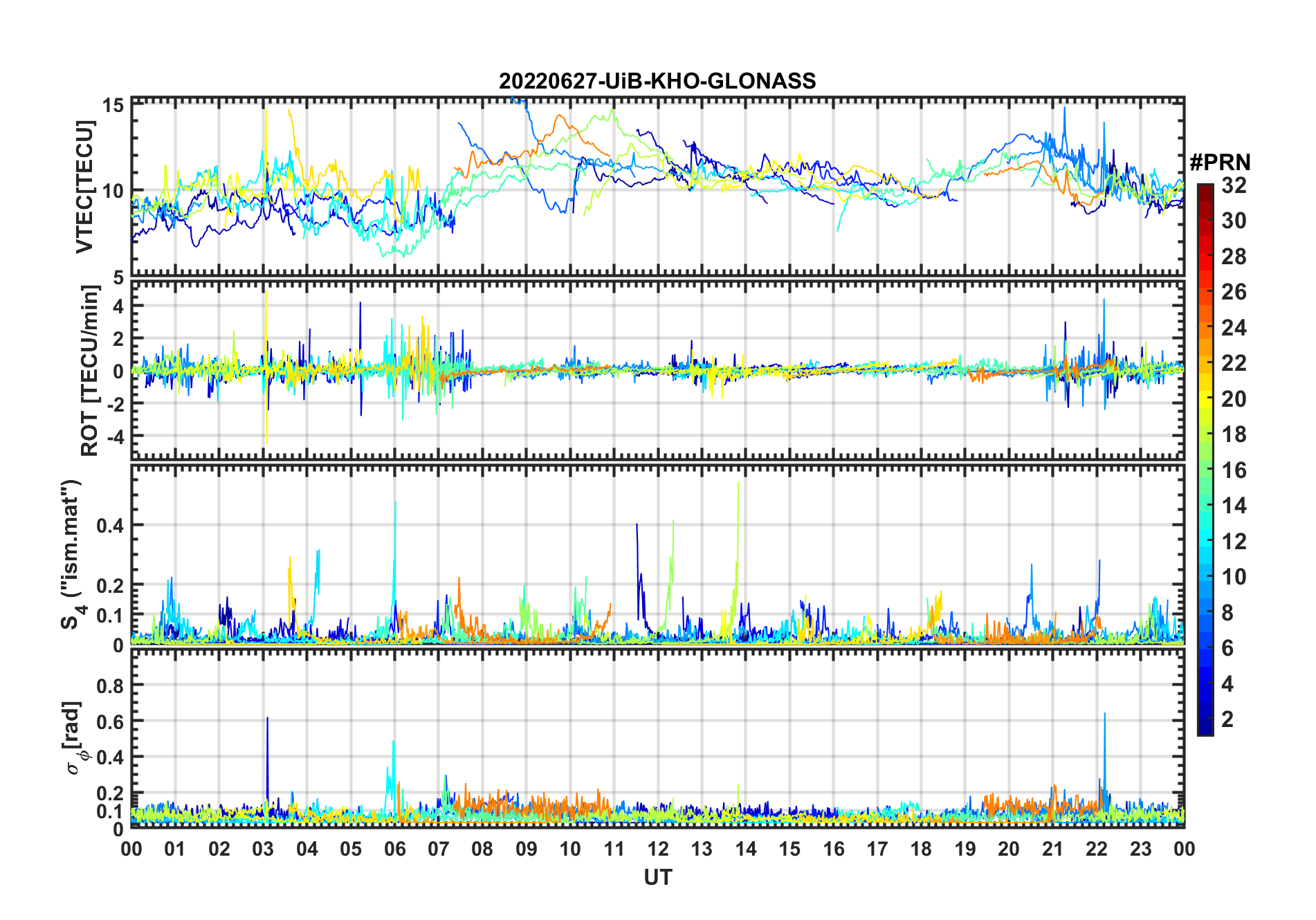Screen dimensions: 1316x920
Task: Click x-axis tick label 06
Action: (x=394, y=849)
